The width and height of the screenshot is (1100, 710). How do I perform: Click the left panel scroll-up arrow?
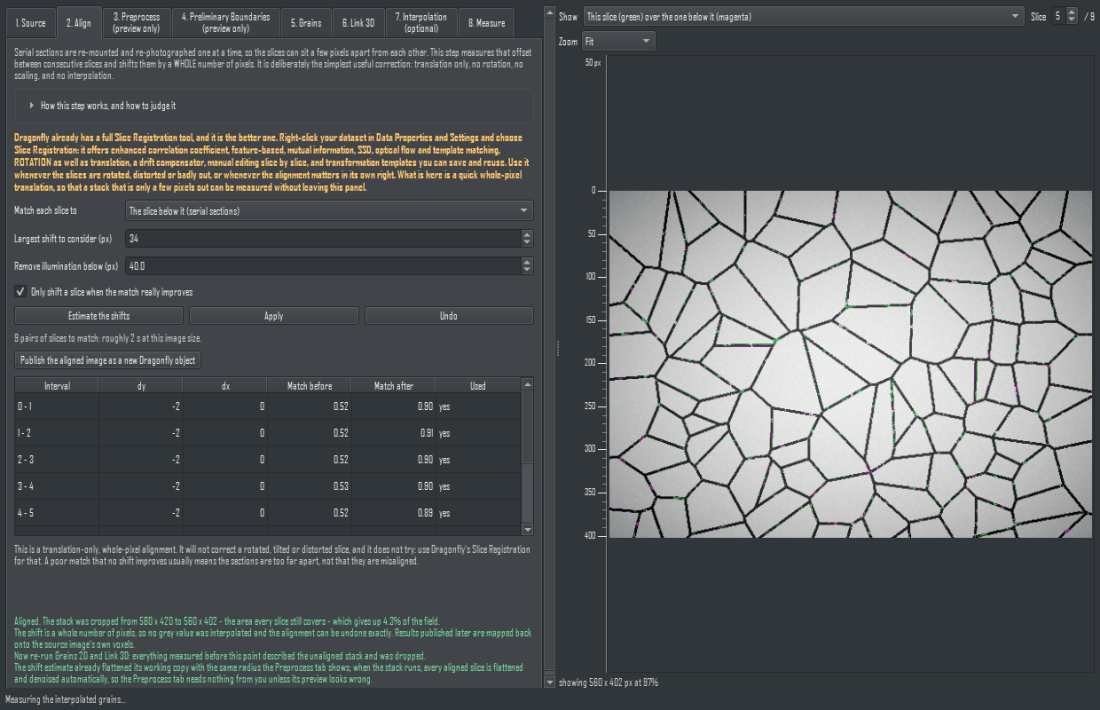click(549, 13)
